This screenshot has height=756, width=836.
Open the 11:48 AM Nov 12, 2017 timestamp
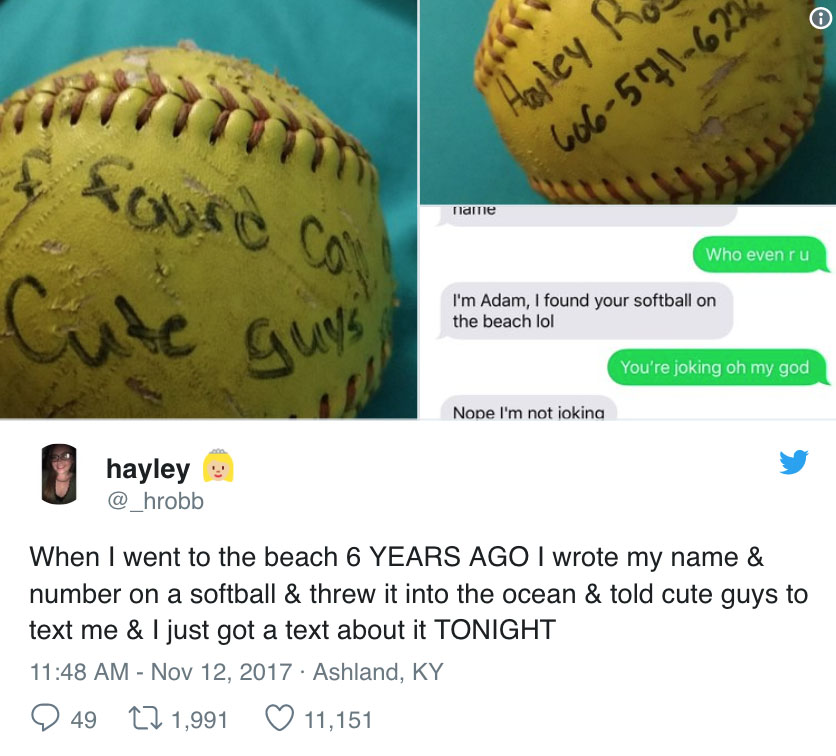(161, 672)
